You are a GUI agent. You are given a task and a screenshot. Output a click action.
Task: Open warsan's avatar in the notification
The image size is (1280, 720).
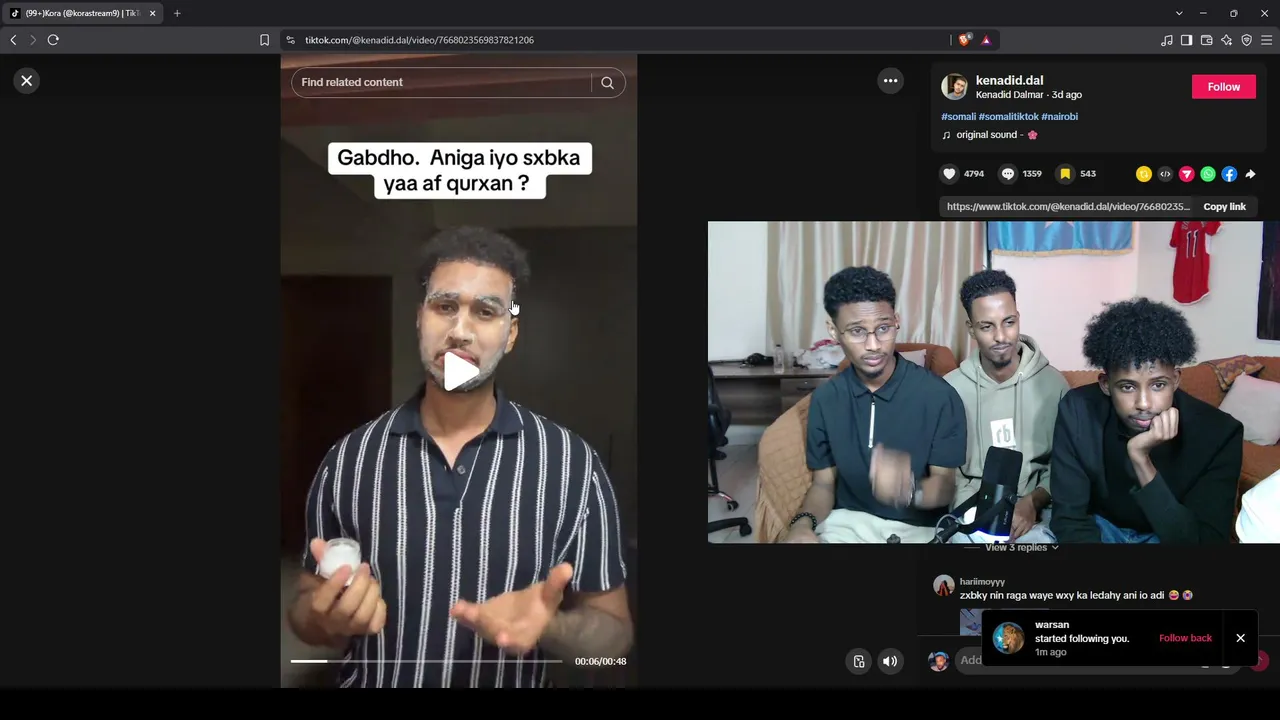tap(1008, 638)
